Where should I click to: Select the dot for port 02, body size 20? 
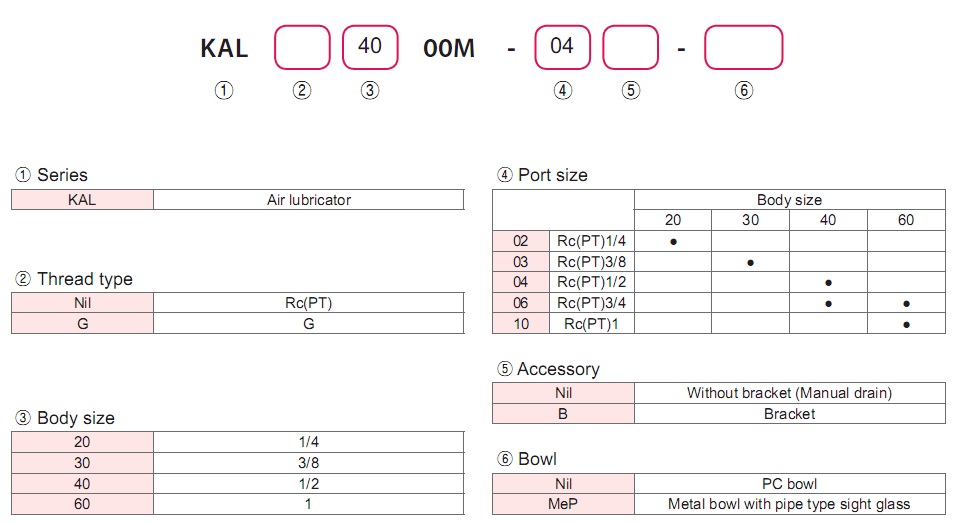(x=673, y=241)
